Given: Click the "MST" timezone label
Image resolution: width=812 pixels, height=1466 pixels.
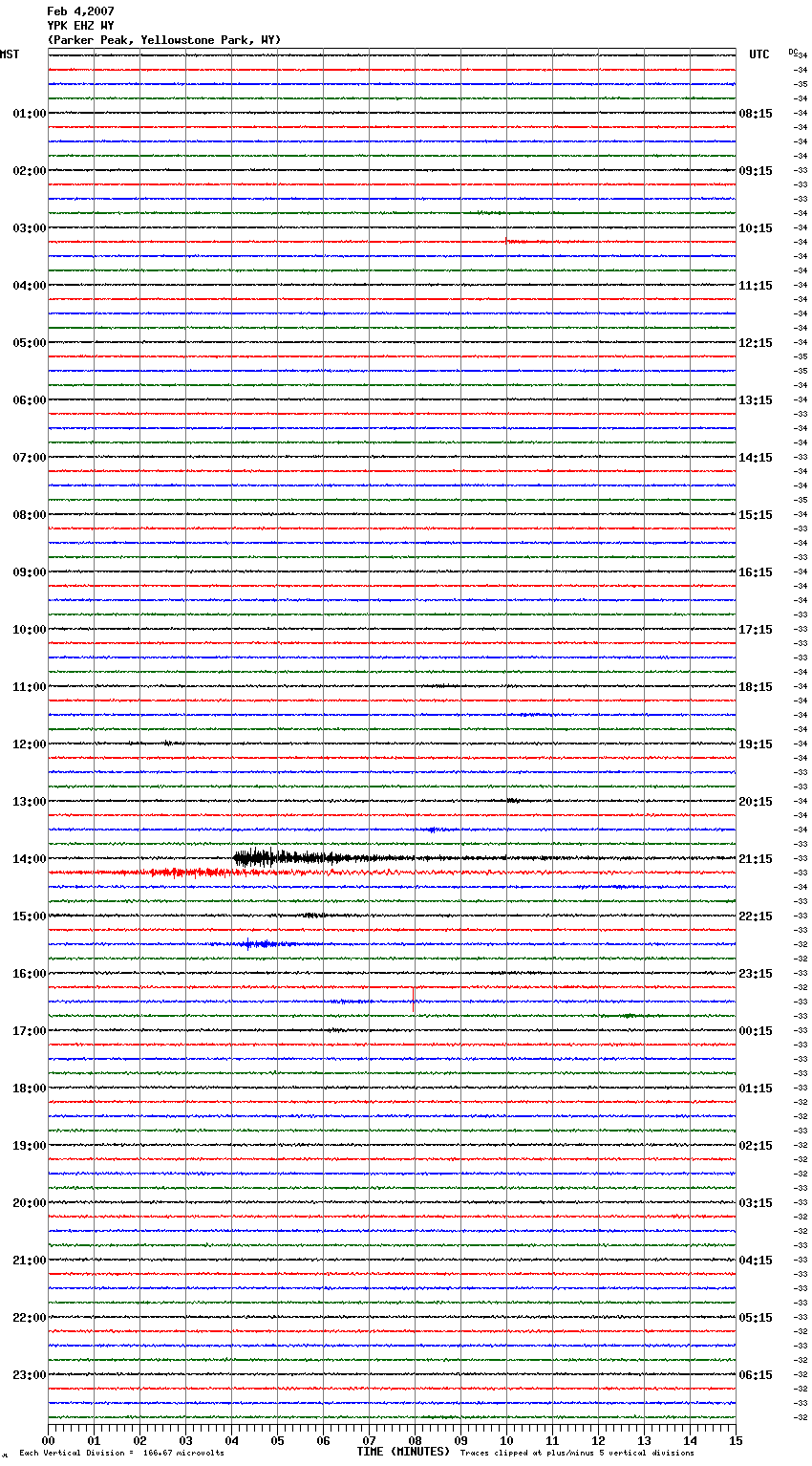Looking at the screenshot, I should 10,54.
